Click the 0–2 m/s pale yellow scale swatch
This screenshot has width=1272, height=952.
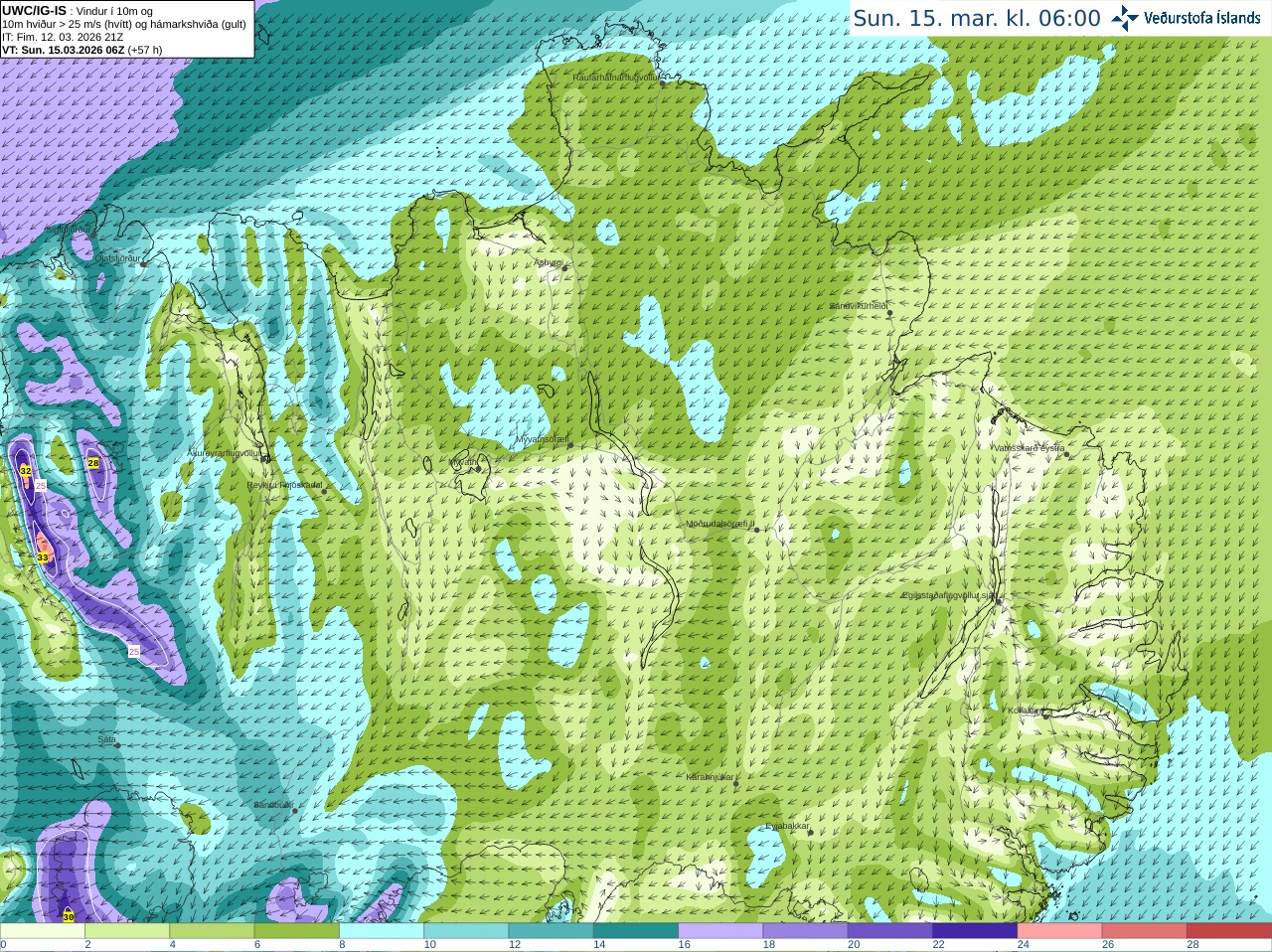(42, 931)
